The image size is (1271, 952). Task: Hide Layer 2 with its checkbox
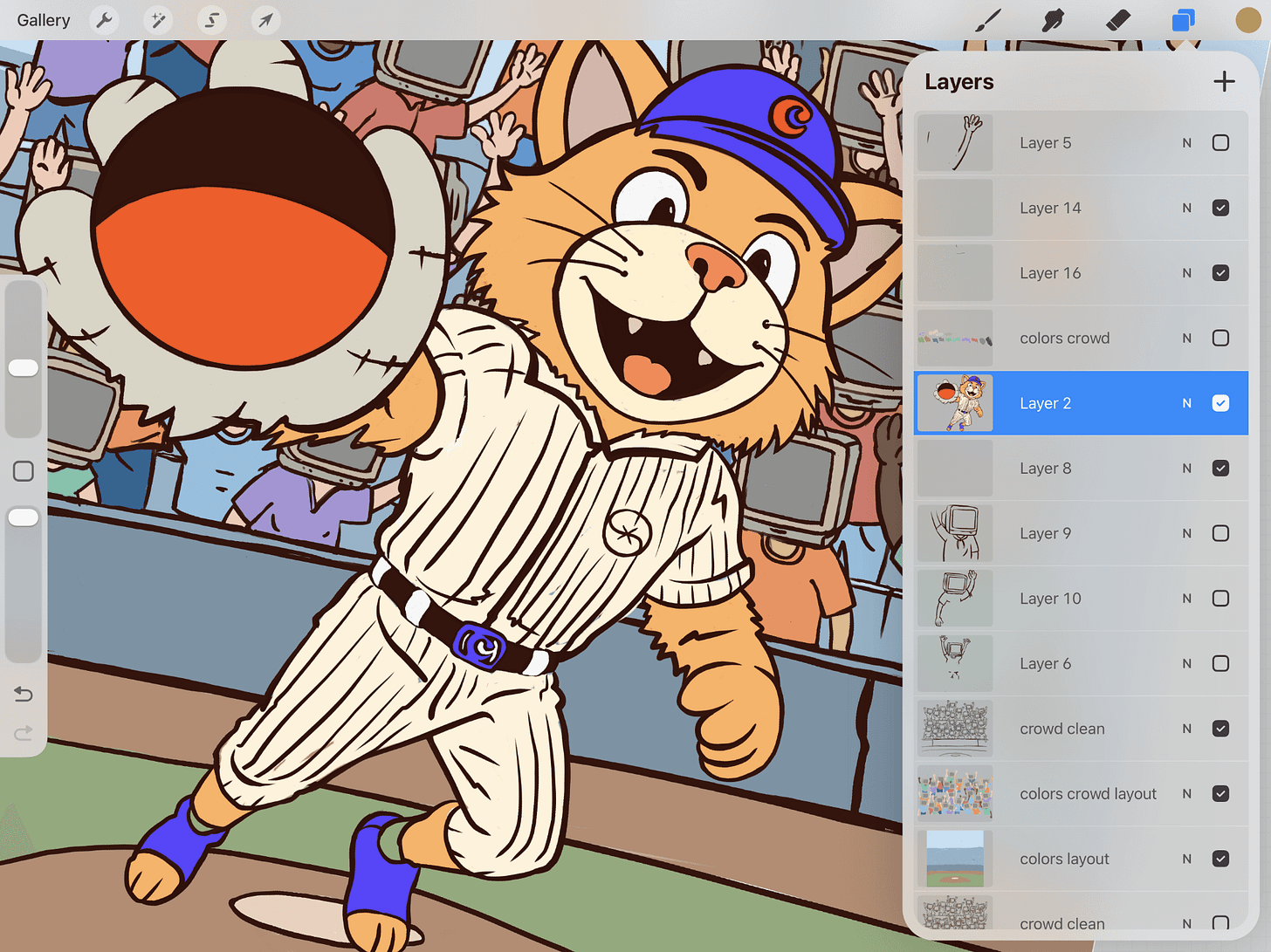1220,403
